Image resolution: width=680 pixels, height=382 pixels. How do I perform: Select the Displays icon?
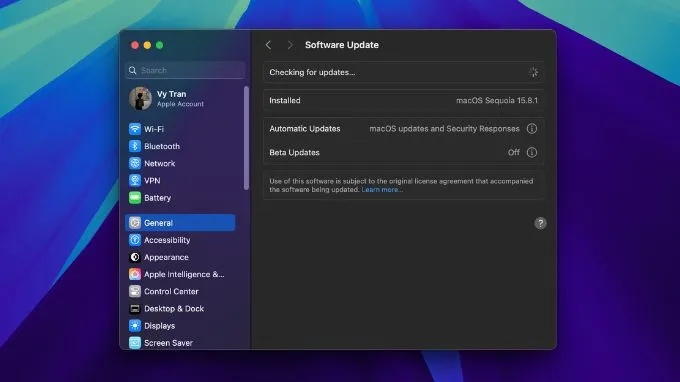135,326
